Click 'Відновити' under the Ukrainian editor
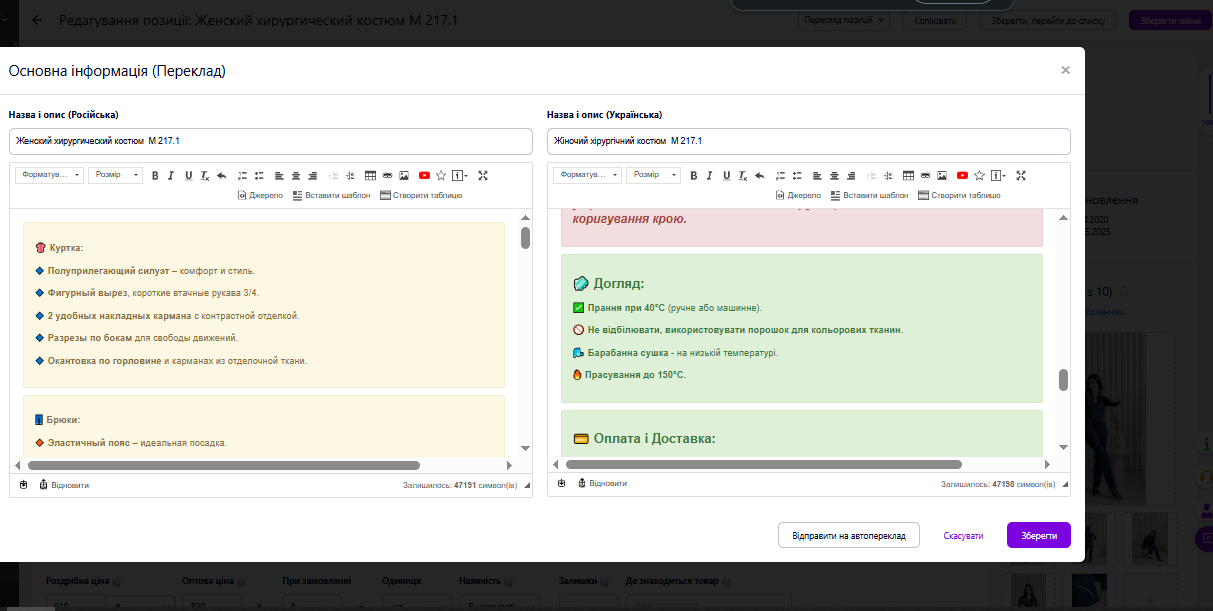This screenshot has height=611, width=1213. 602,484
